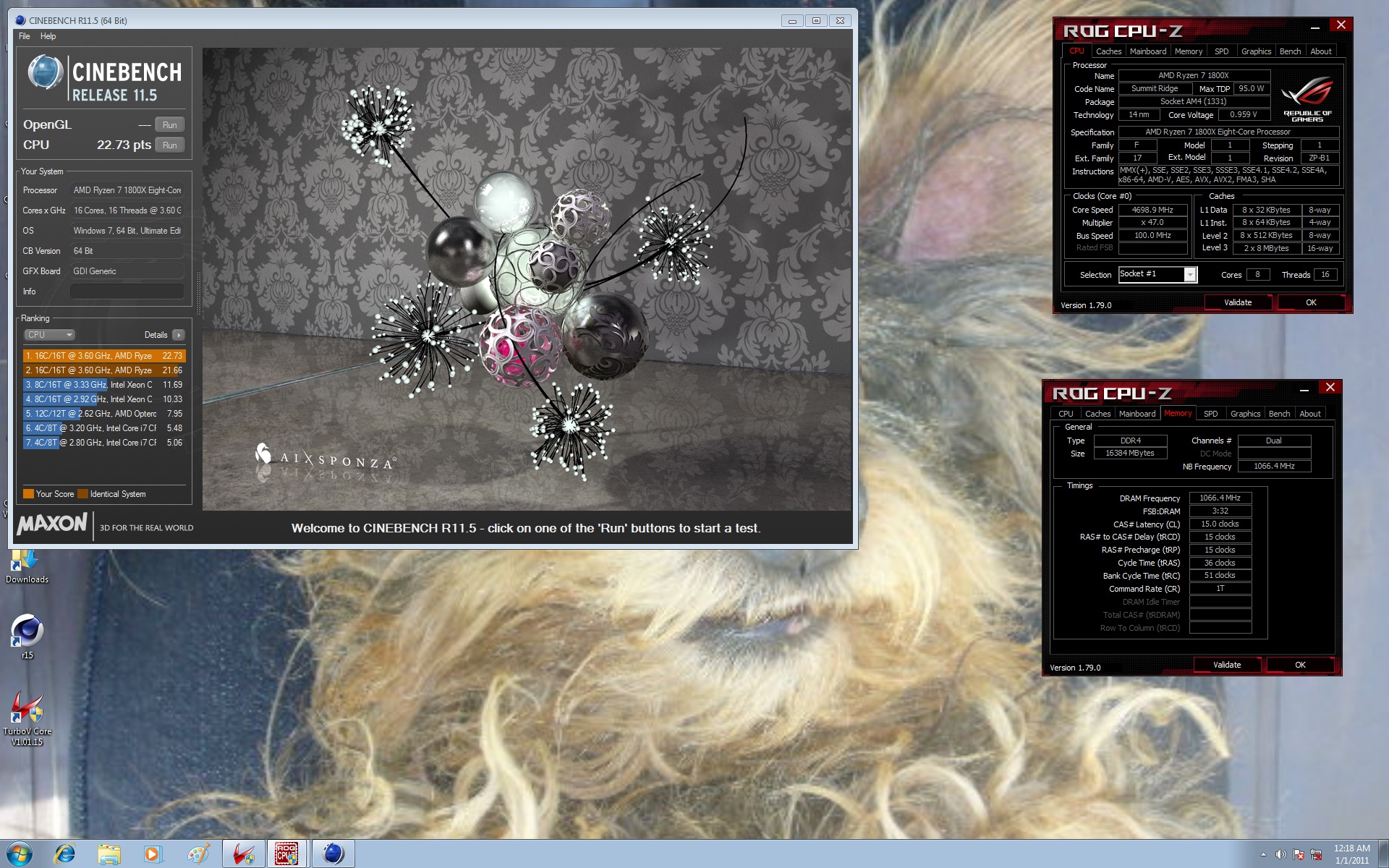Switch to Cinebench taskbar button
1389x868 pixels.
pos(333,854)
